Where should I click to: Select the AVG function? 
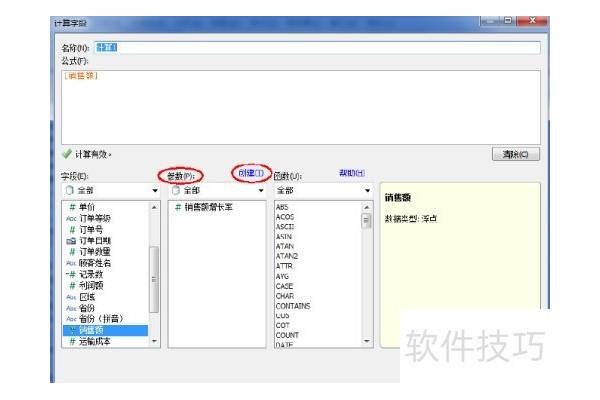(282, 276)
